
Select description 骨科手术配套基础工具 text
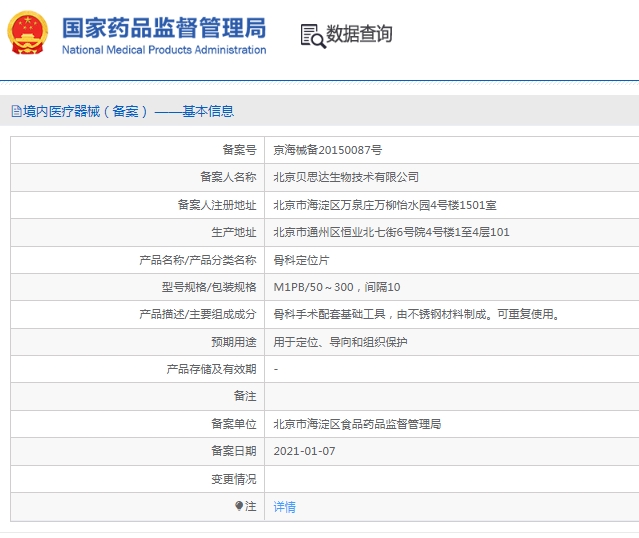click(417, 314)
